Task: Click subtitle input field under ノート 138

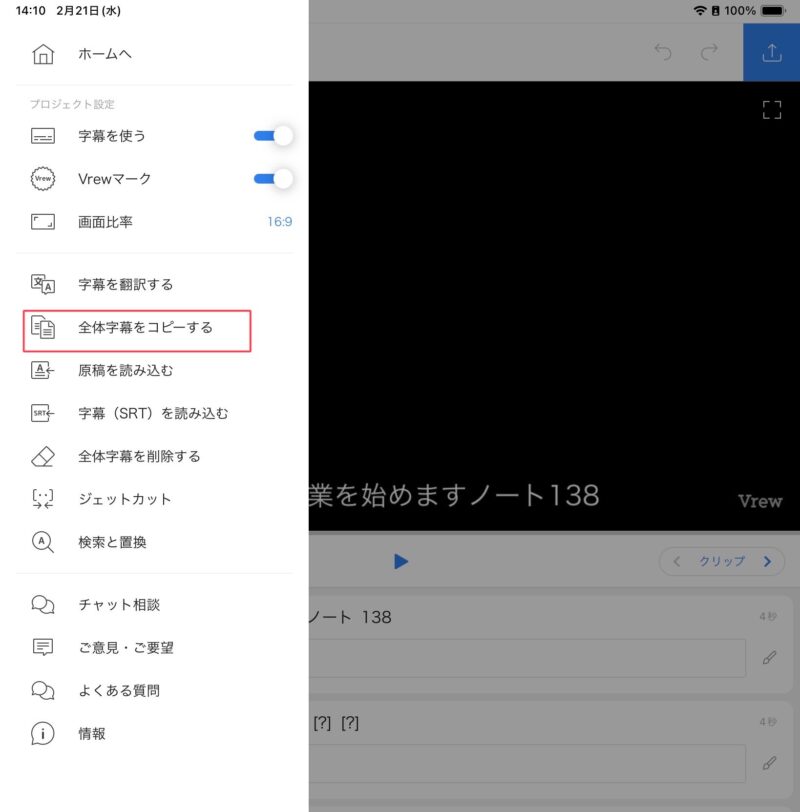Action: click(527, 658)
